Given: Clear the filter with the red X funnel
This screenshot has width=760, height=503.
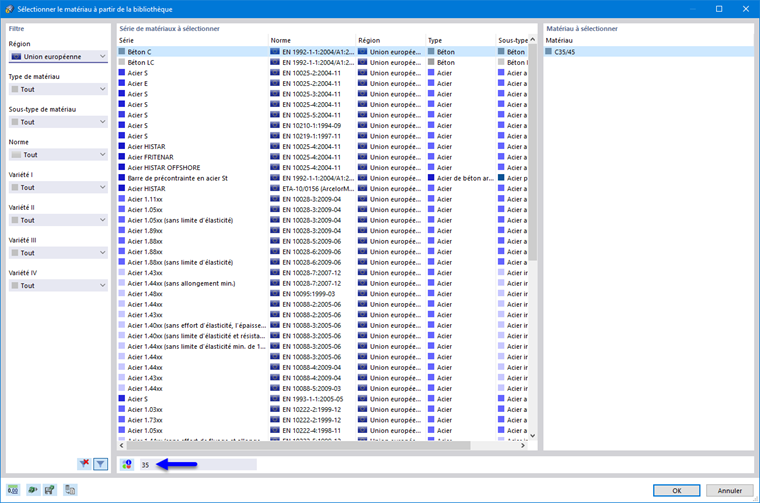Looking at the screenshot, I should tap(84, 464).
